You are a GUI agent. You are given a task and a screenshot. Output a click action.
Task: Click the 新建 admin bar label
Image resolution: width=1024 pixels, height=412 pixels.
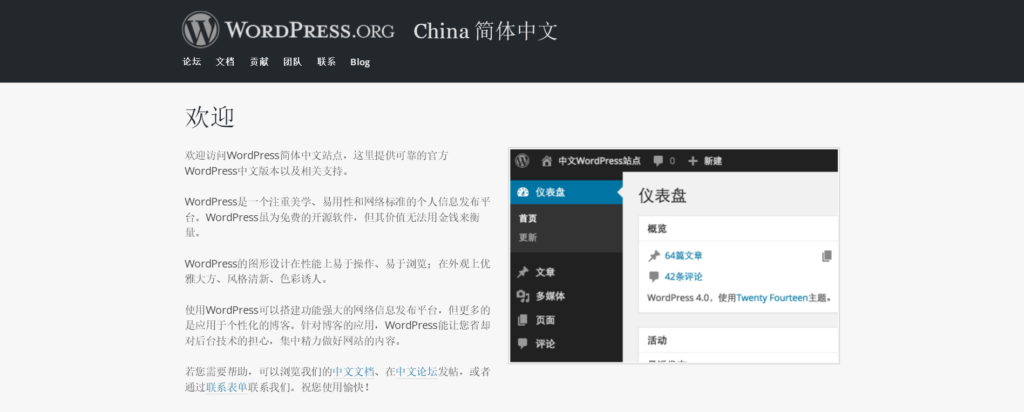tap(712, 161)
